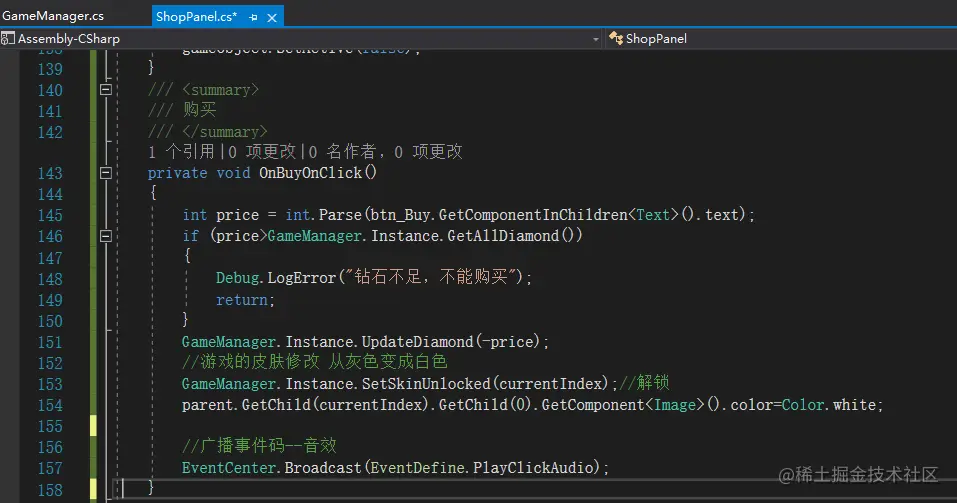Click the '0 名作者, 0 项更改' CodeLens link
957x503 pixels.
coord(386,151)
